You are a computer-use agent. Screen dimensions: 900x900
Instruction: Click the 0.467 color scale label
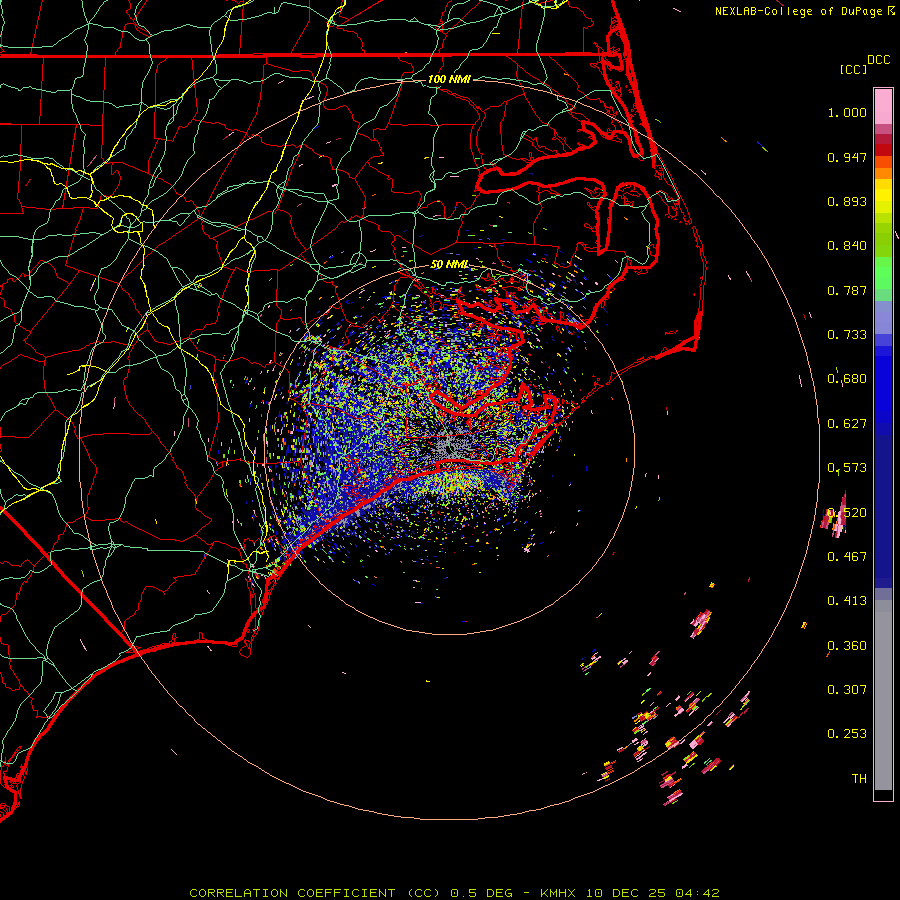(847, 557)
